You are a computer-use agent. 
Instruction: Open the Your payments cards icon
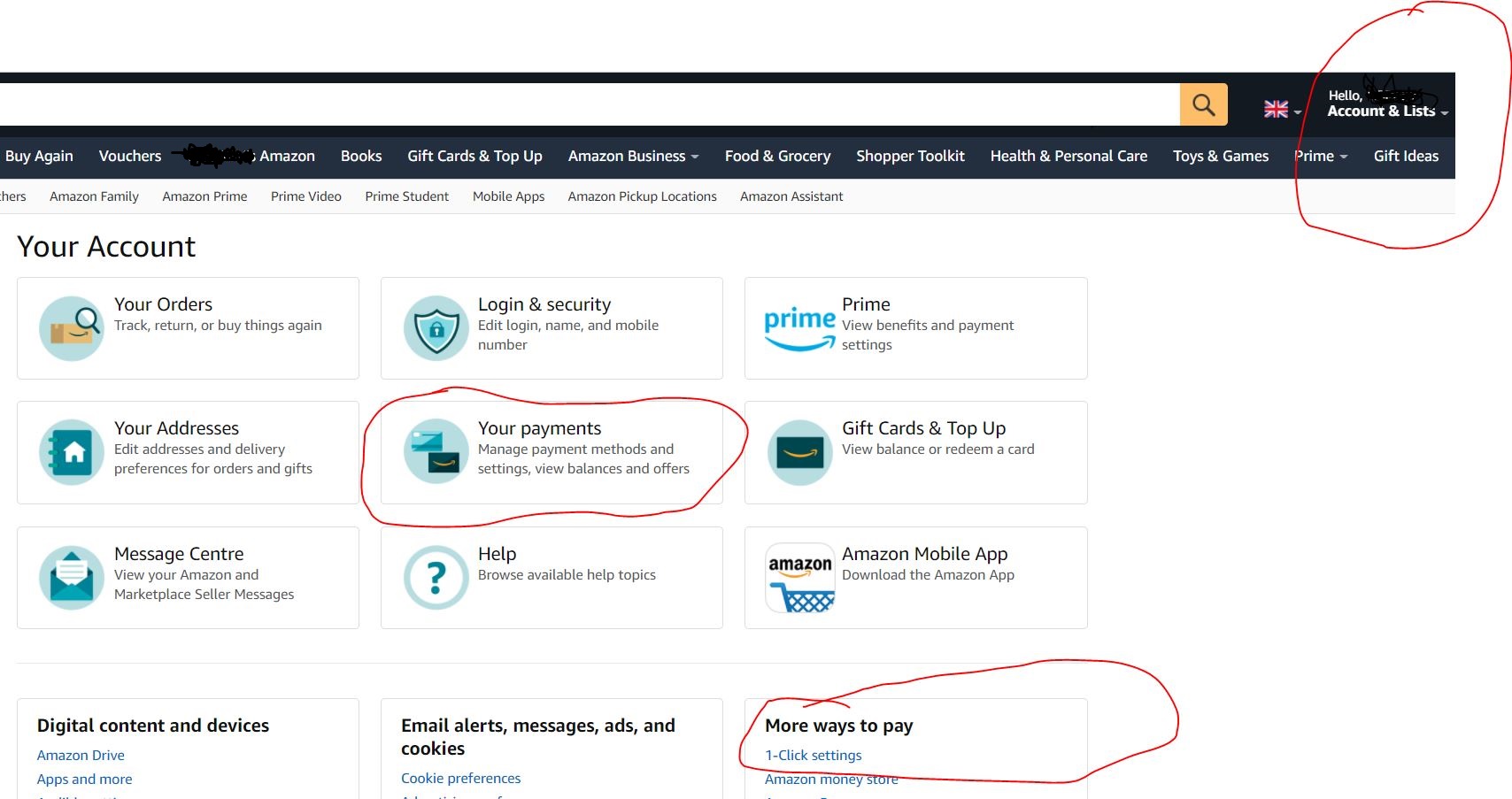436,452
